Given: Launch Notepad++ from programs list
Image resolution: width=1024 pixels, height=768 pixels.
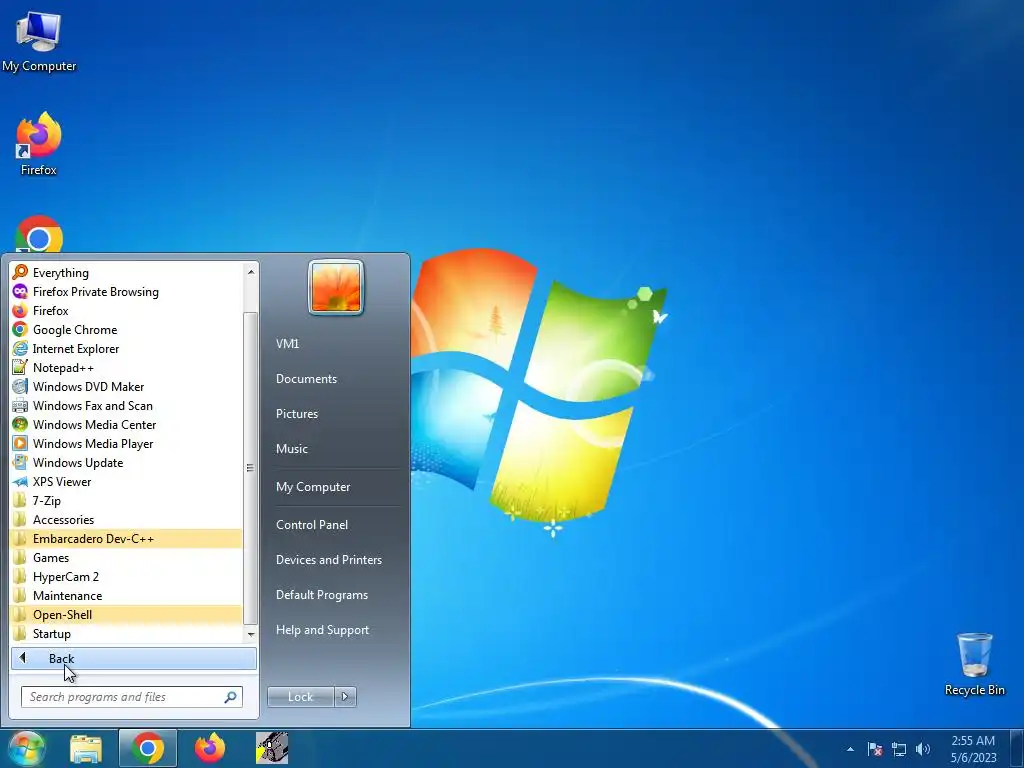Looking at the screenshot, I should (x=126, y=367).
